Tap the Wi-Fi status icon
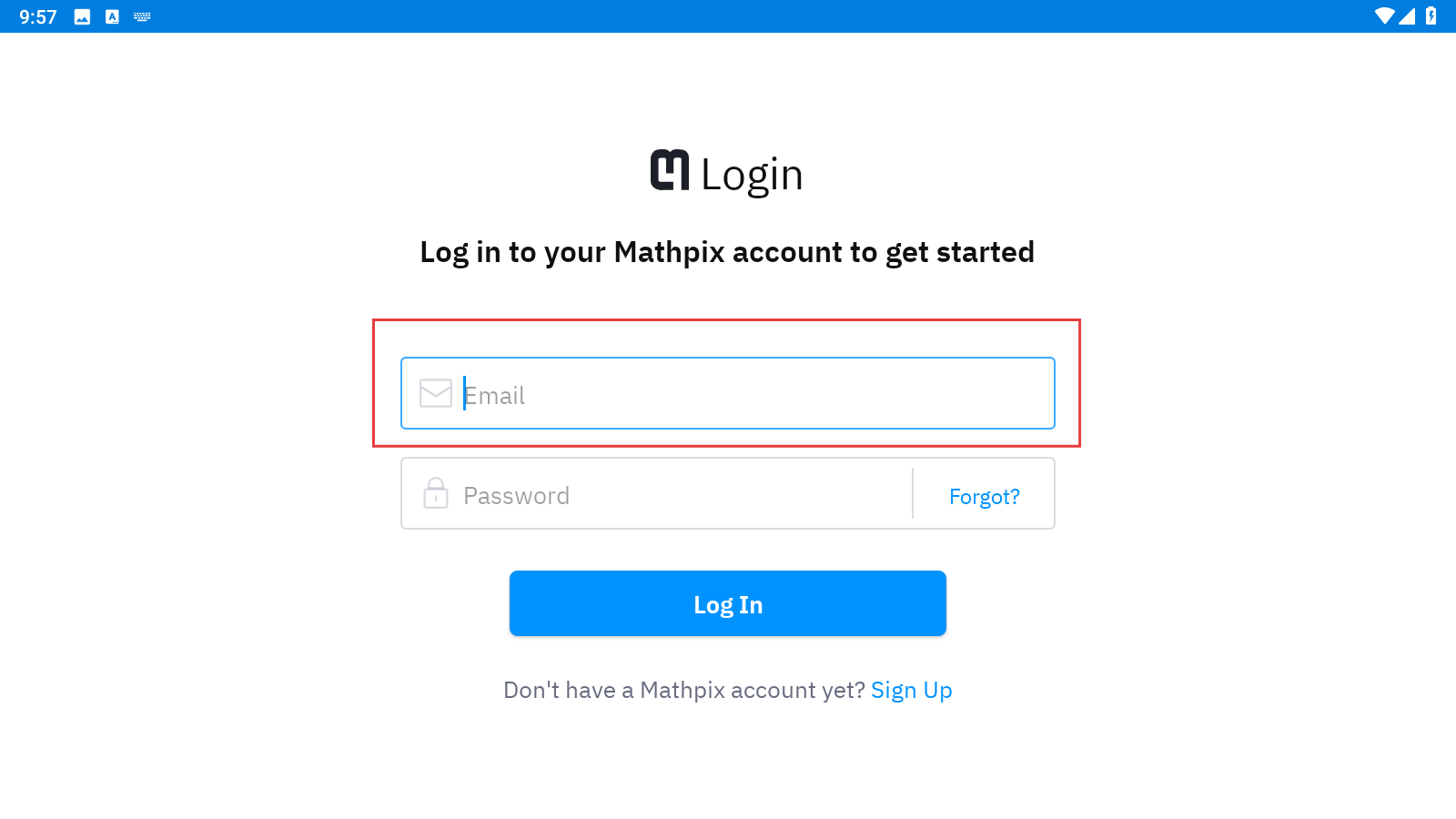The width and height of the screenshot is (1456, 819). [x=1384, y=16]
